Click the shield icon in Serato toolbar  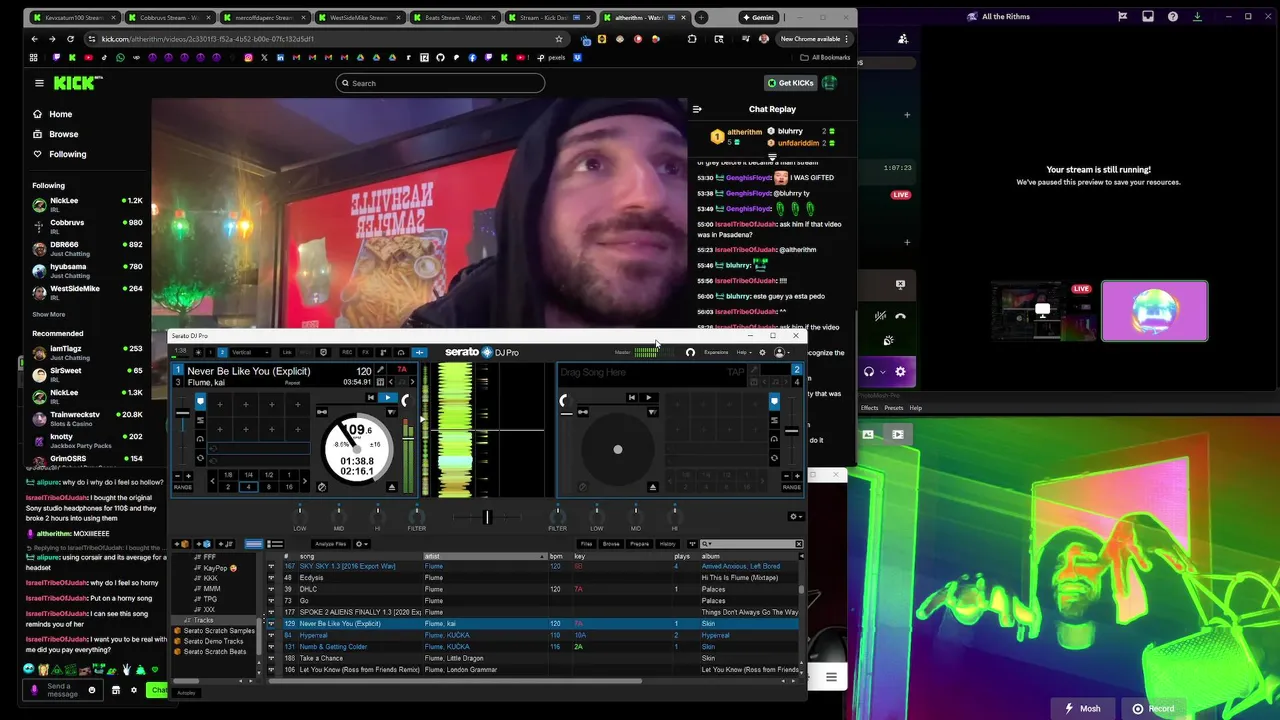tap(323, 352)
